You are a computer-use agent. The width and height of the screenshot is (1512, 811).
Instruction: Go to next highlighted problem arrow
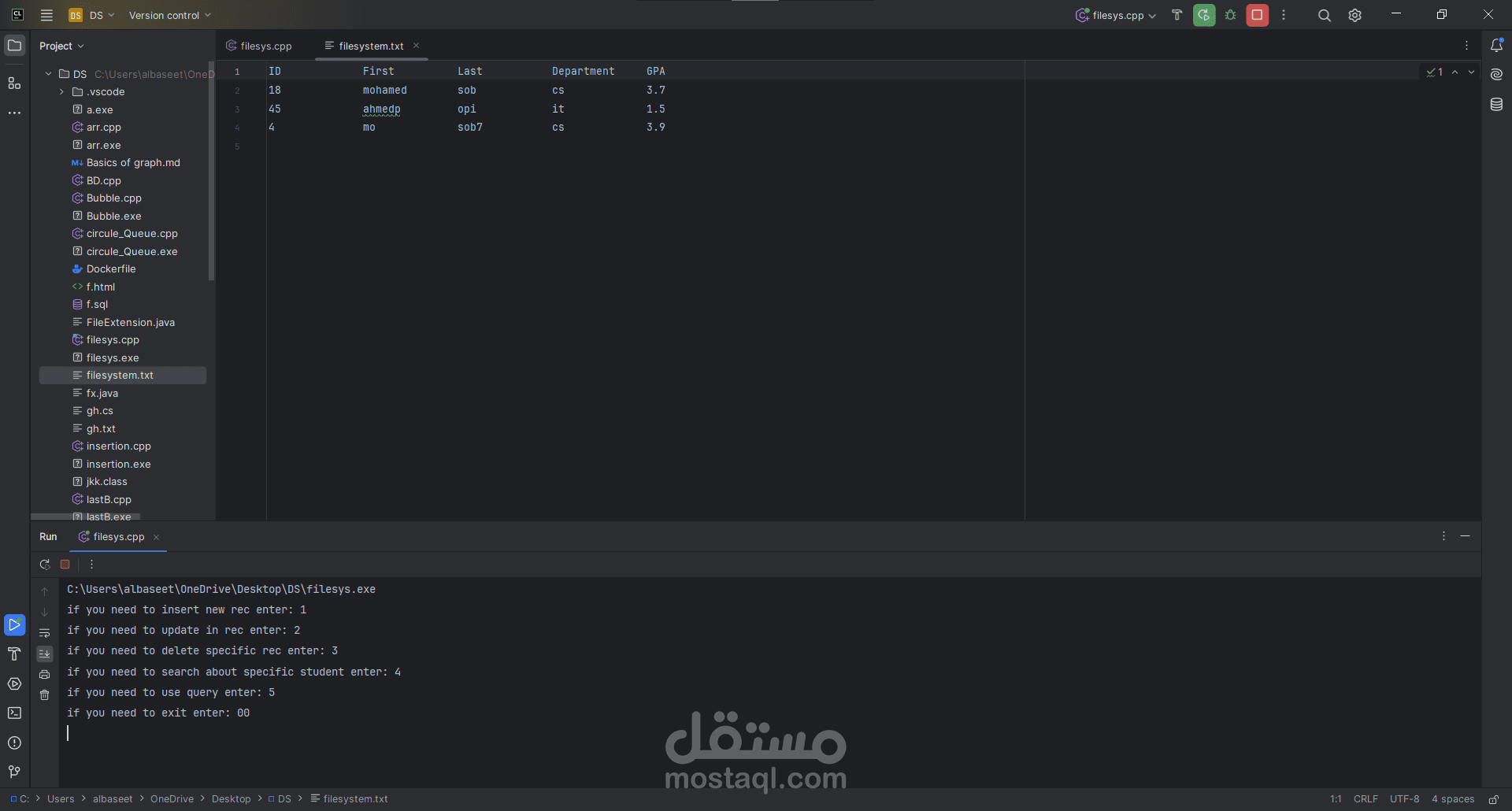point(1471,72)
